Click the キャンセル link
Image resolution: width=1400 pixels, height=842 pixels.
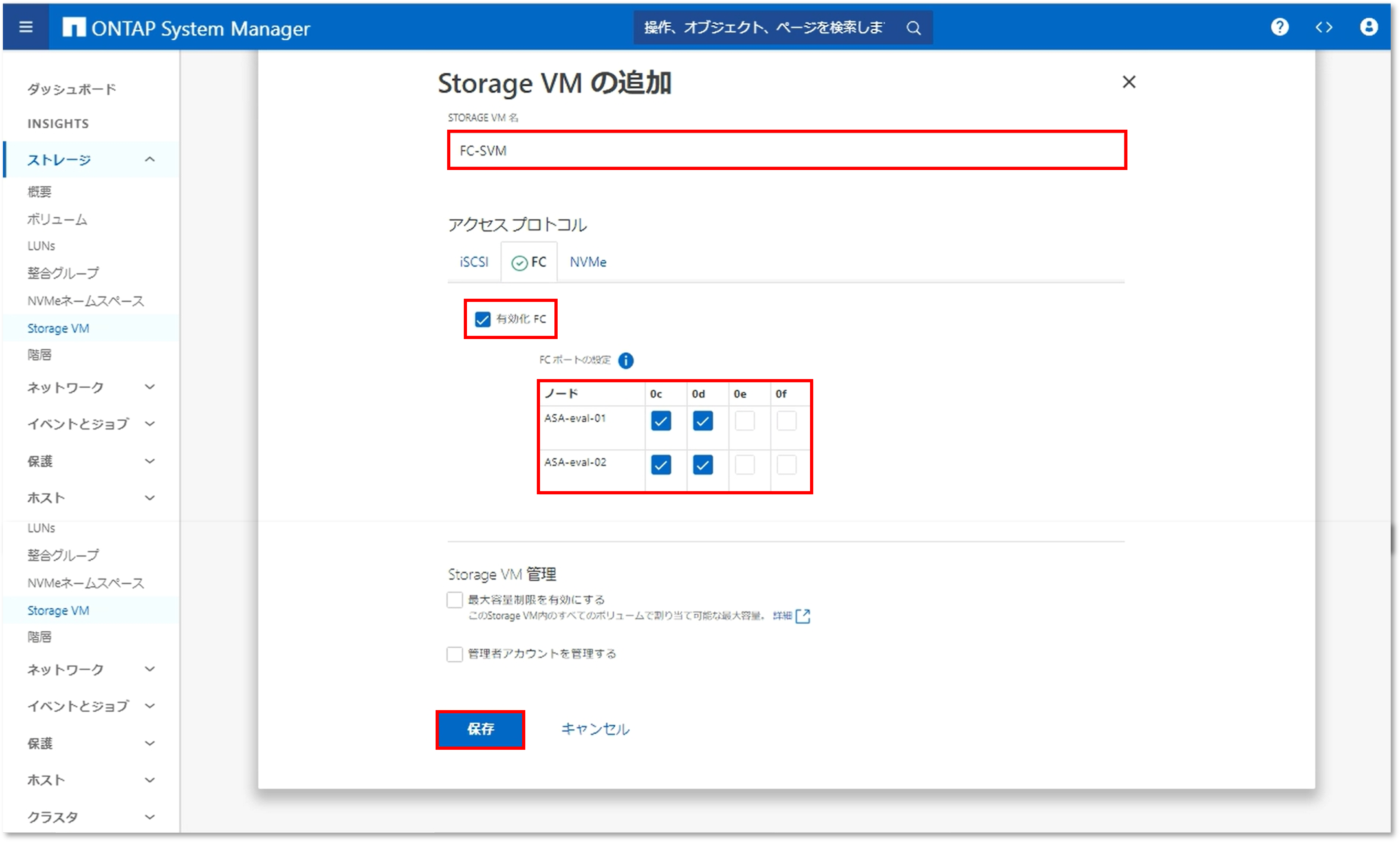[x=595, y=729]
